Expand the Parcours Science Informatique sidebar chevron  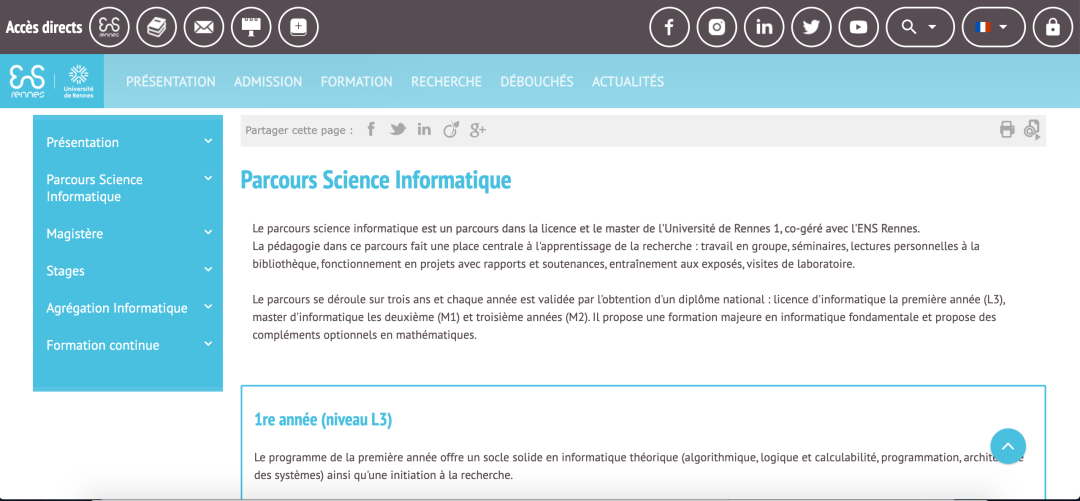click(208, 178)
